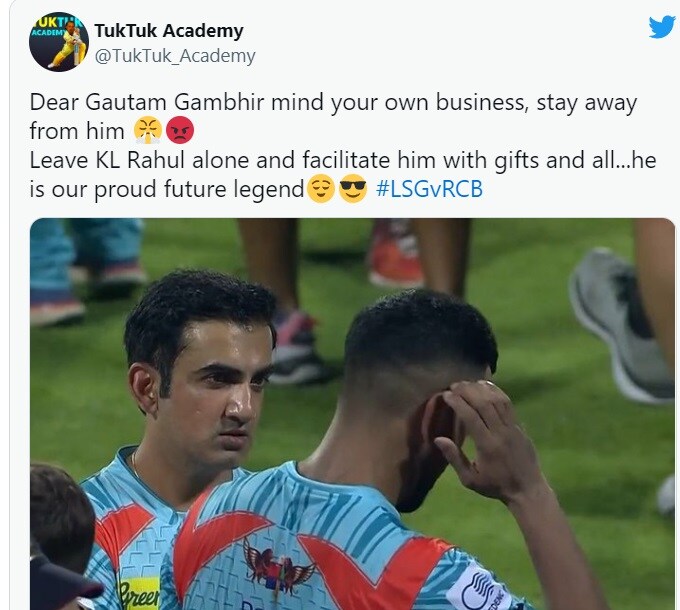This screenshot has height=610, width=680.
Task: Open the attached tweet photo
Action: 353,414
